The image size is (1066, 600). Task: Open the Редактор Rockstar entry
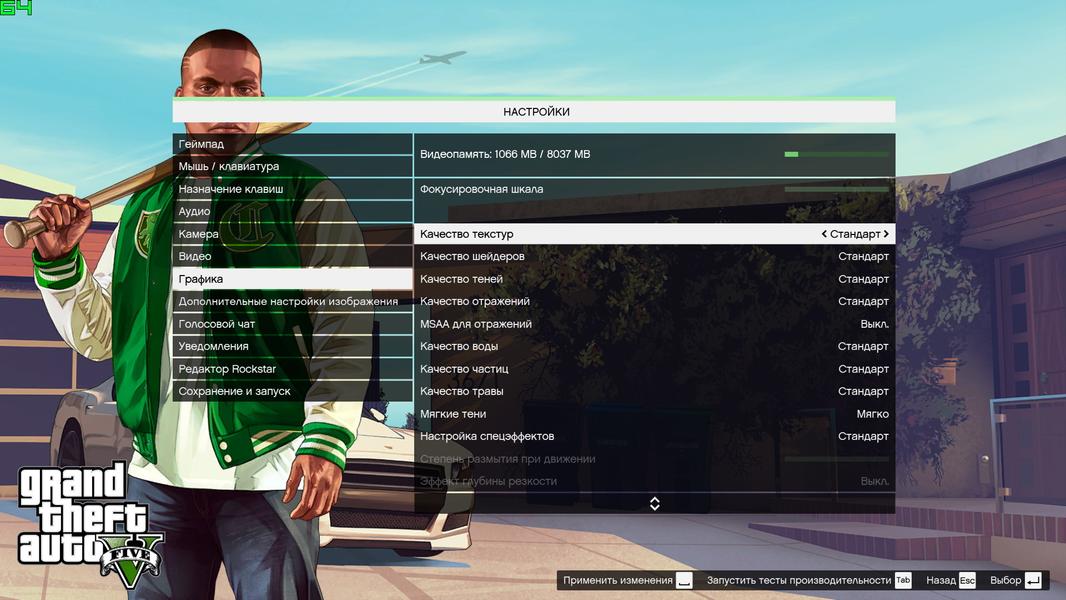point(292,369)
